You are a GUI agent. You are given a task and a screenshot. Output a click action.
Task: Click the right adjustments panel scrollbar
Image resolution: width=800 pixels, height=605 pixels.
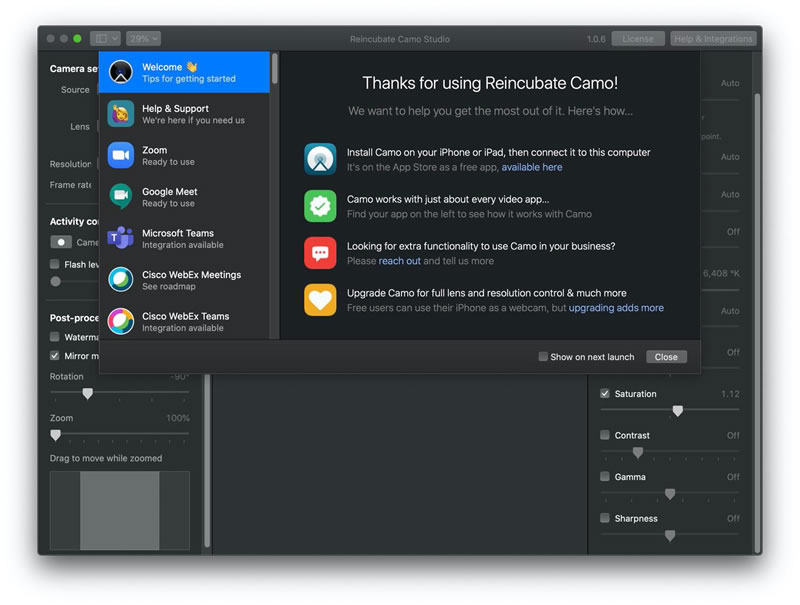tap(758, 321)
